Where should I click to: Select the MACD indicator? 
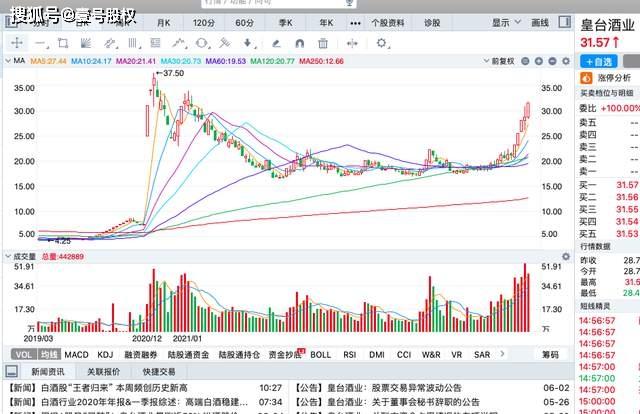click(x=76, y=355)
